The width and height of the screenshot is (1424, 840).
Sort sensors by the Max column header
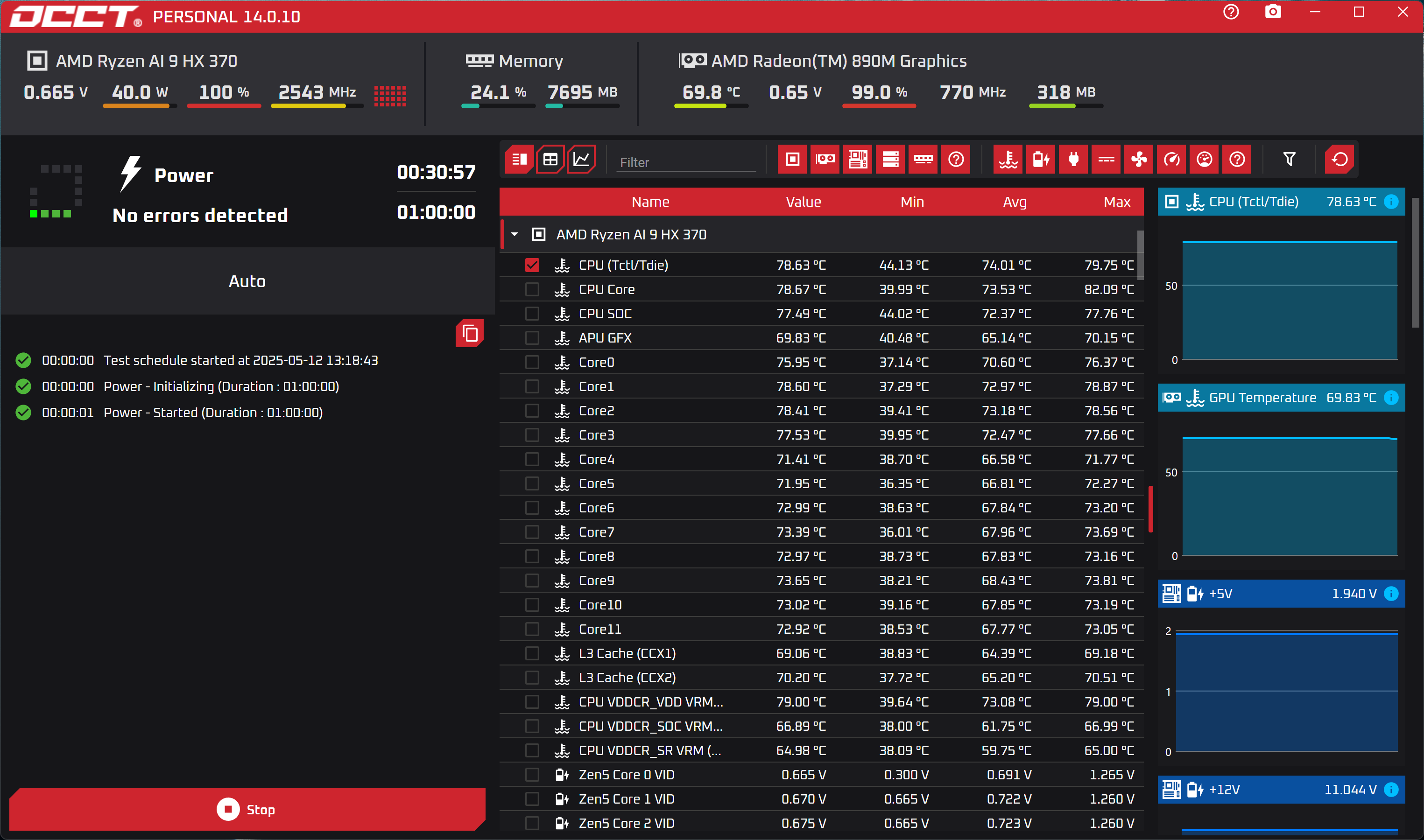pyautogui.click(x=1116, y=202)
